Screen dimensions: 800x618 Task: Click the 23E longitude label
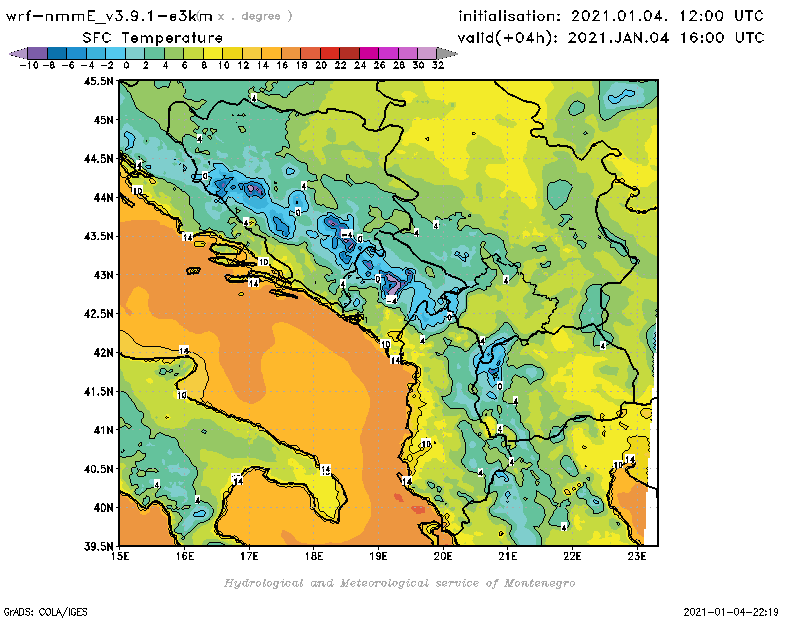pyautogui.click(x=637, y=556)
